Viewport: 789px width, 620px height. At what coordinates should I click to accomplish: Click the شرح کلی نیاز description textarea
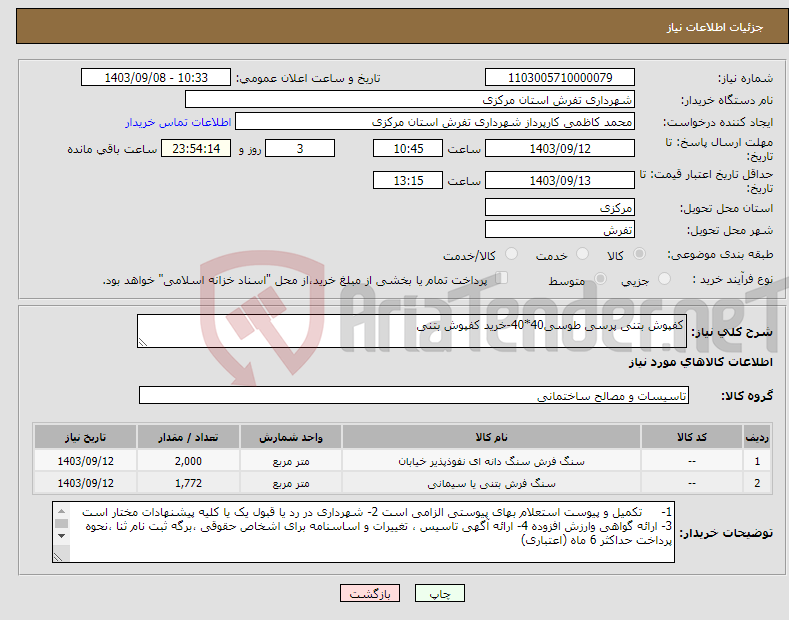coord(412,331)
